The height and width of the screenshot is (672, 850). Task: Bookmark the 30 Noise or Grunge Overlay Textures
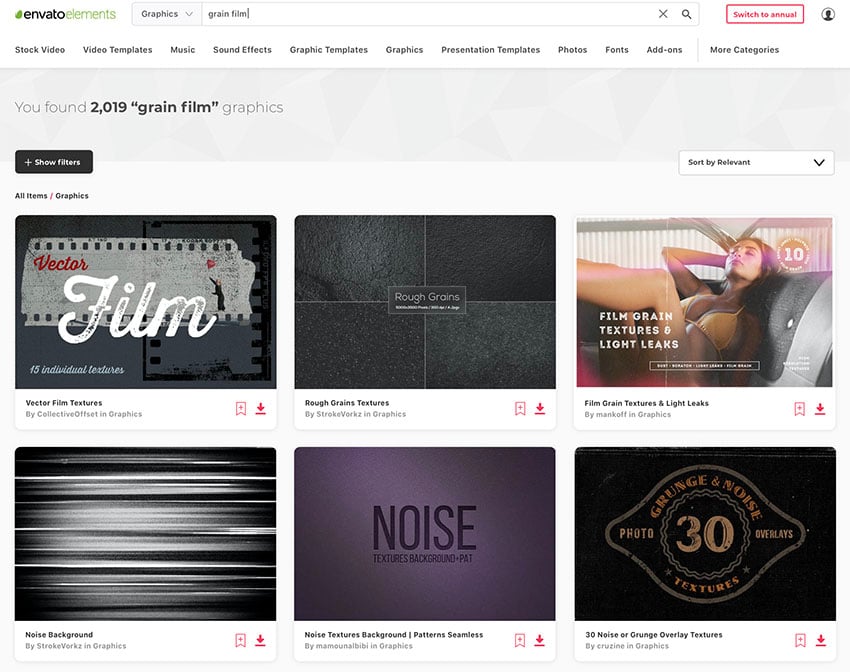[x=799, y=640]
